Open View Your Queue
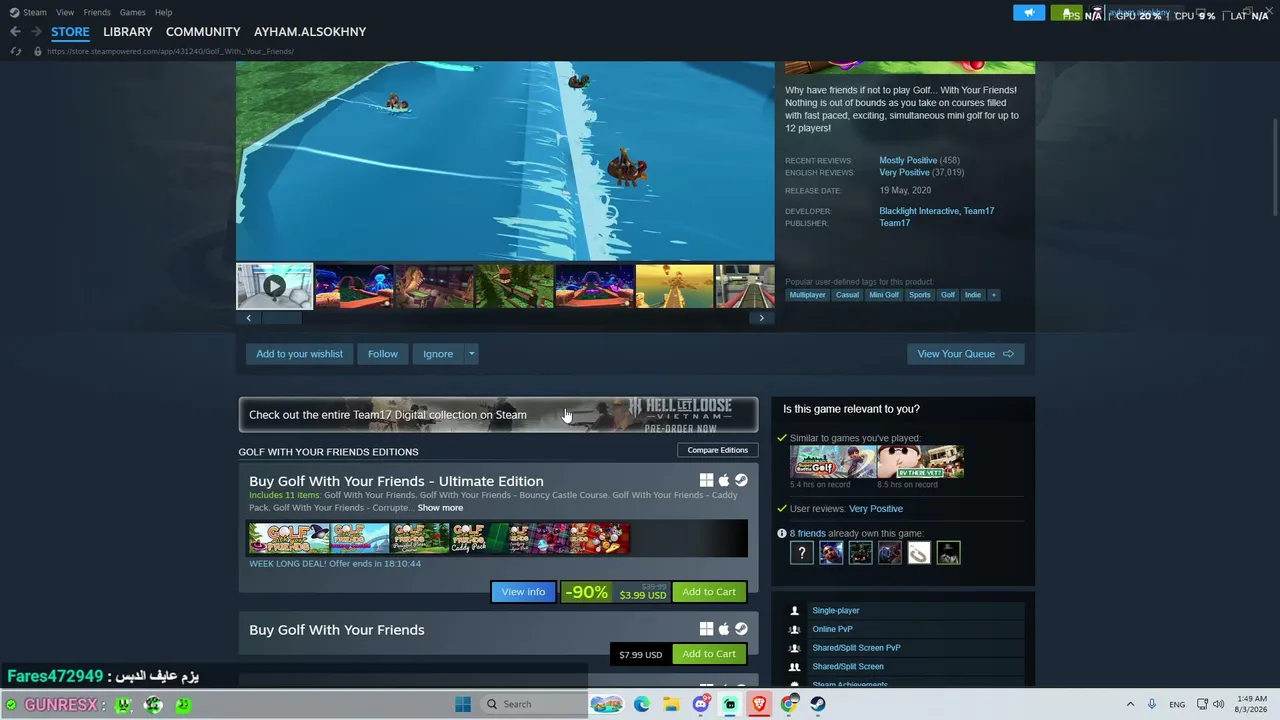This screenshot has width=1280, height=720. point(965,354)
